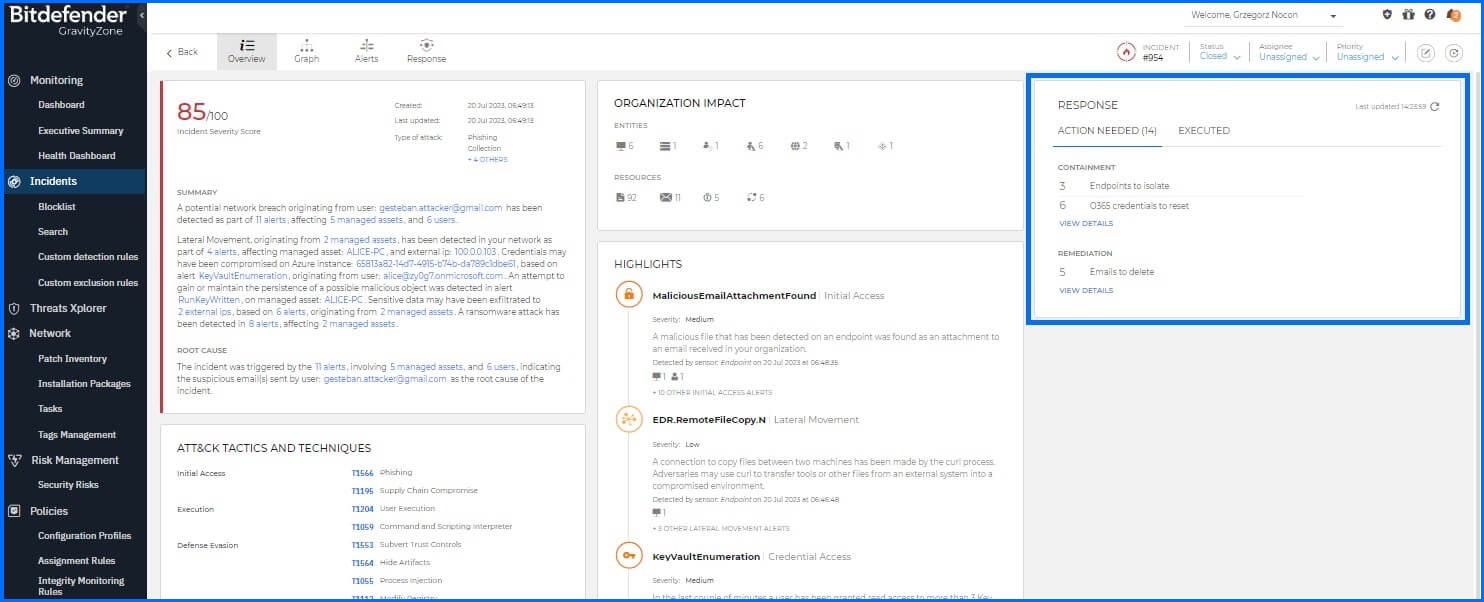1484x602 pixels.
Task: Expand the +4 OTHERS attack types link
Action: pyautogui.click(x=487, y=160)
